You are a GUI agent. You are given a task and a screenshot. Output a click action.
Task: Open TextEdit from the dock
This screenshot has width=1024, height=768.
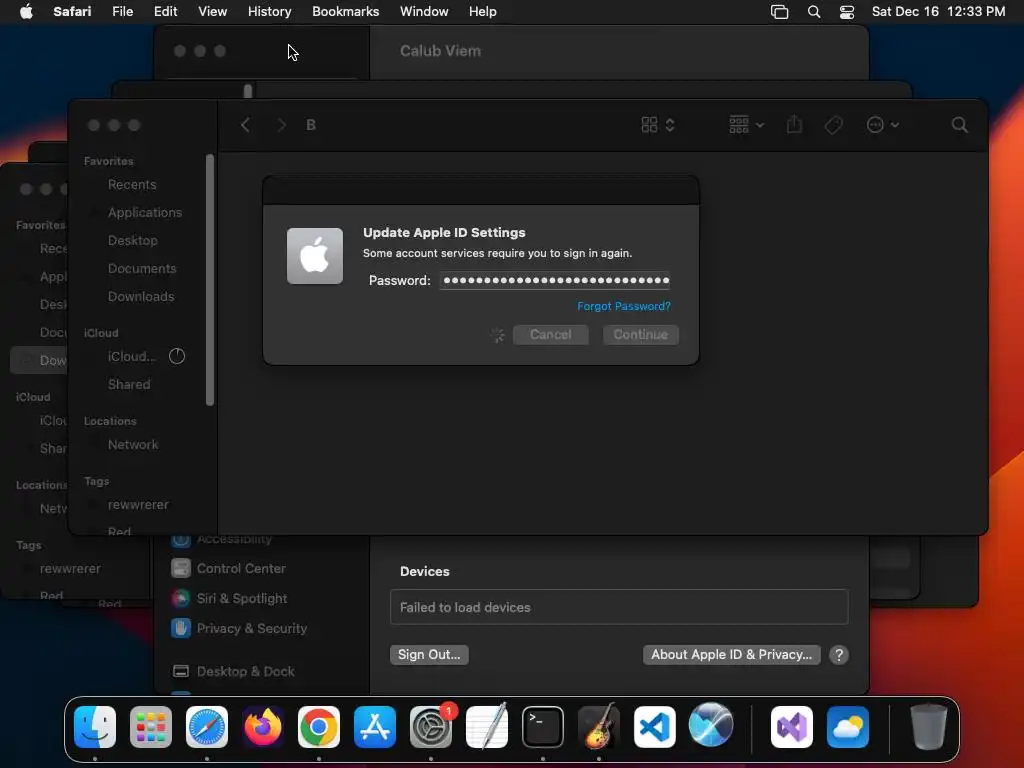tap(487, 727)
